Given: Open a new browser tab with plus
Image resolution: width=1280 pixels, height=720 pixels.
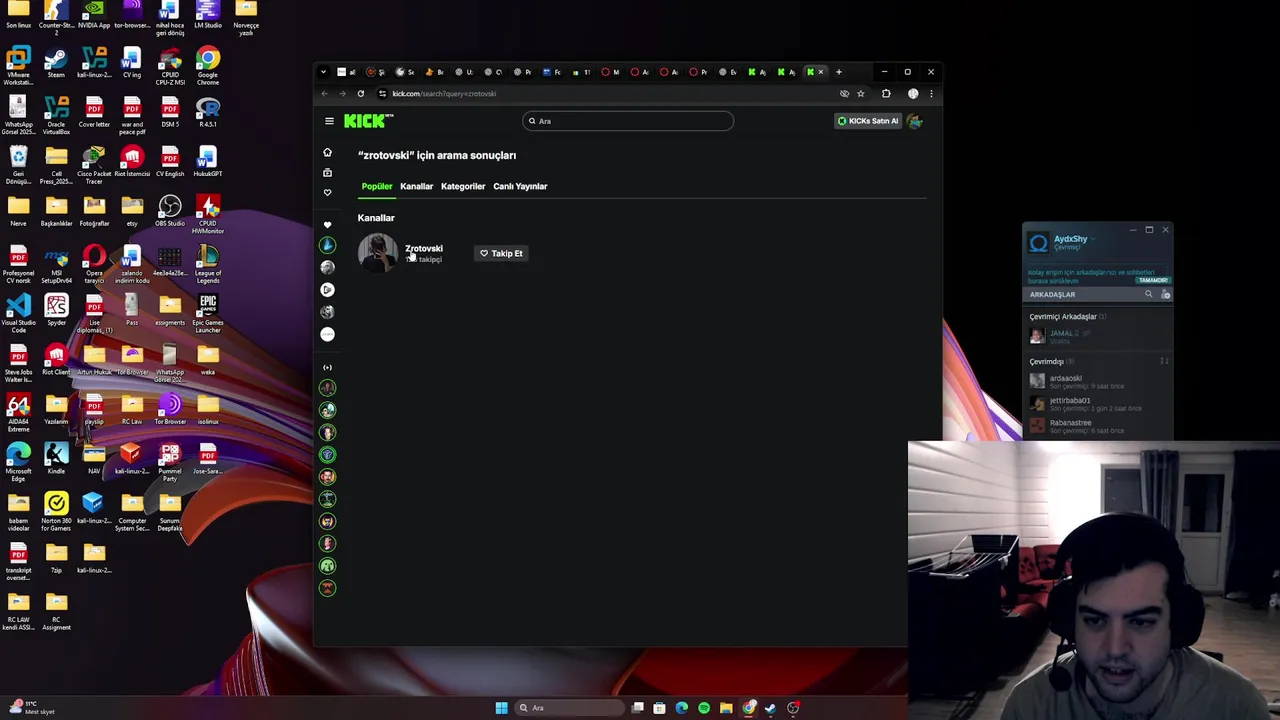Looking at the screenshot, I should pyautogui.click(x=839, y=72).
